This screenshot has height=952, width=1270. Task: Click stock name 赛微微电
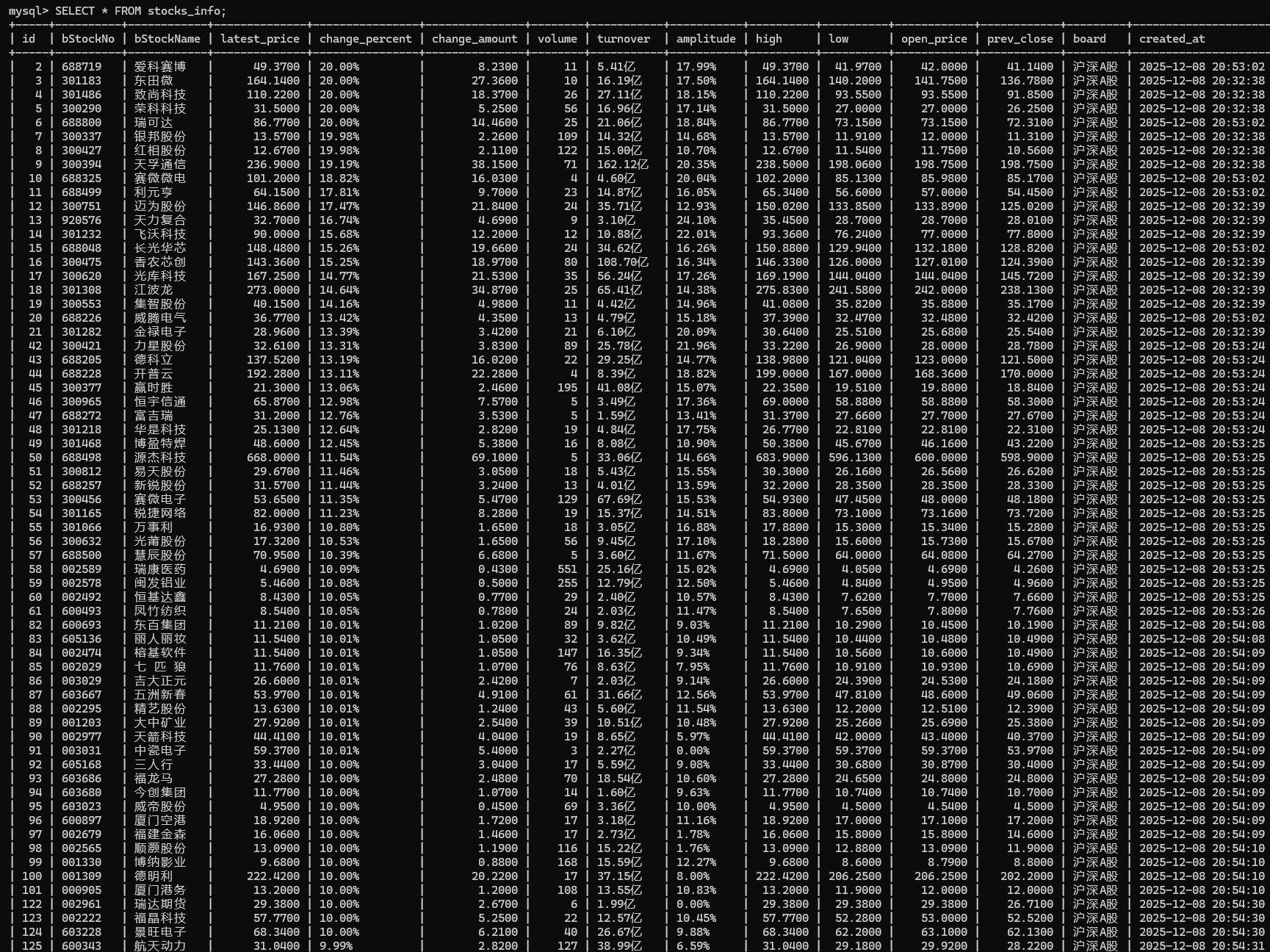[160, 178]
